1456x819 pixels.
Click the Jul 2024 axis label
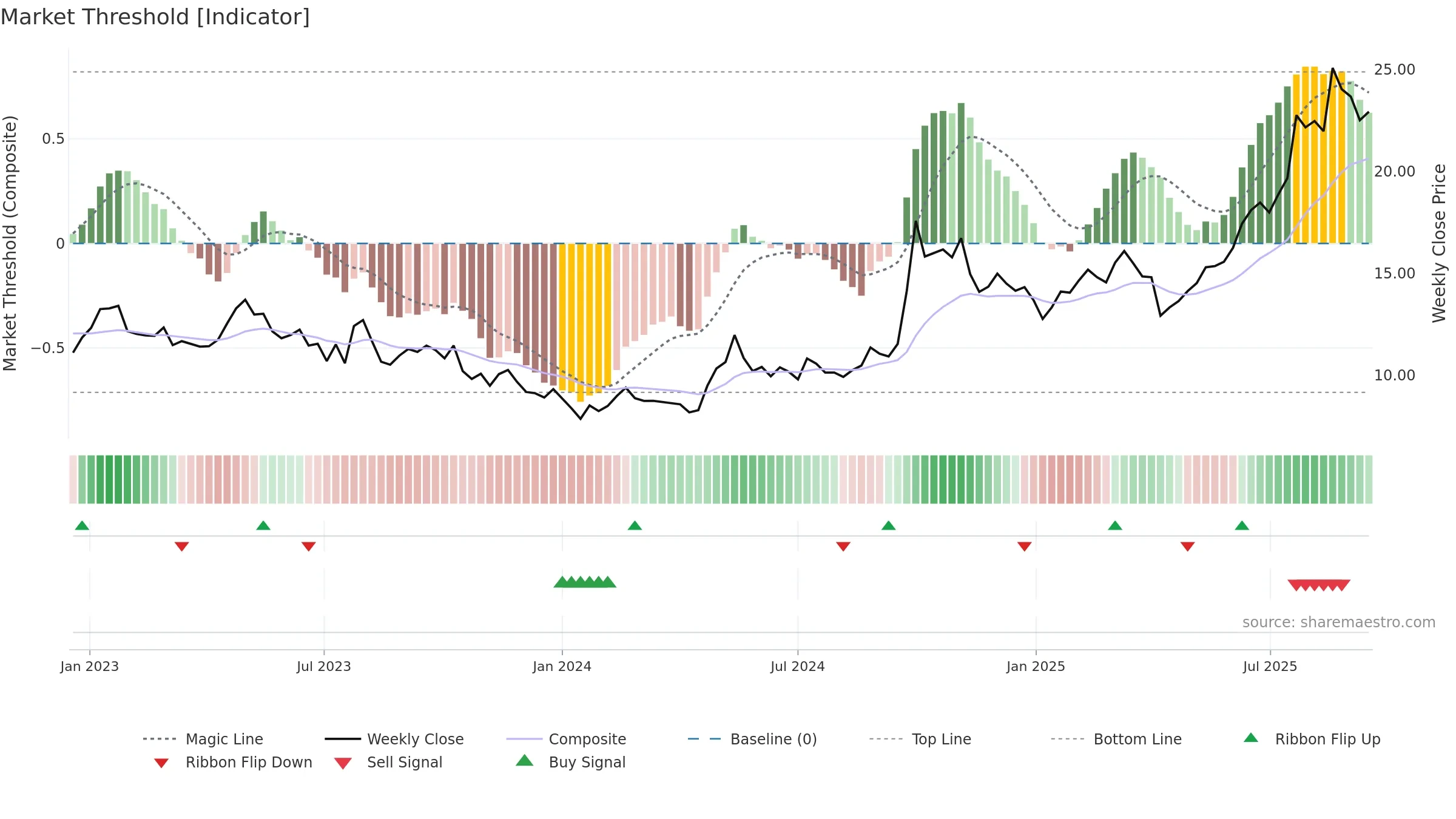click(x=798, y=666)
